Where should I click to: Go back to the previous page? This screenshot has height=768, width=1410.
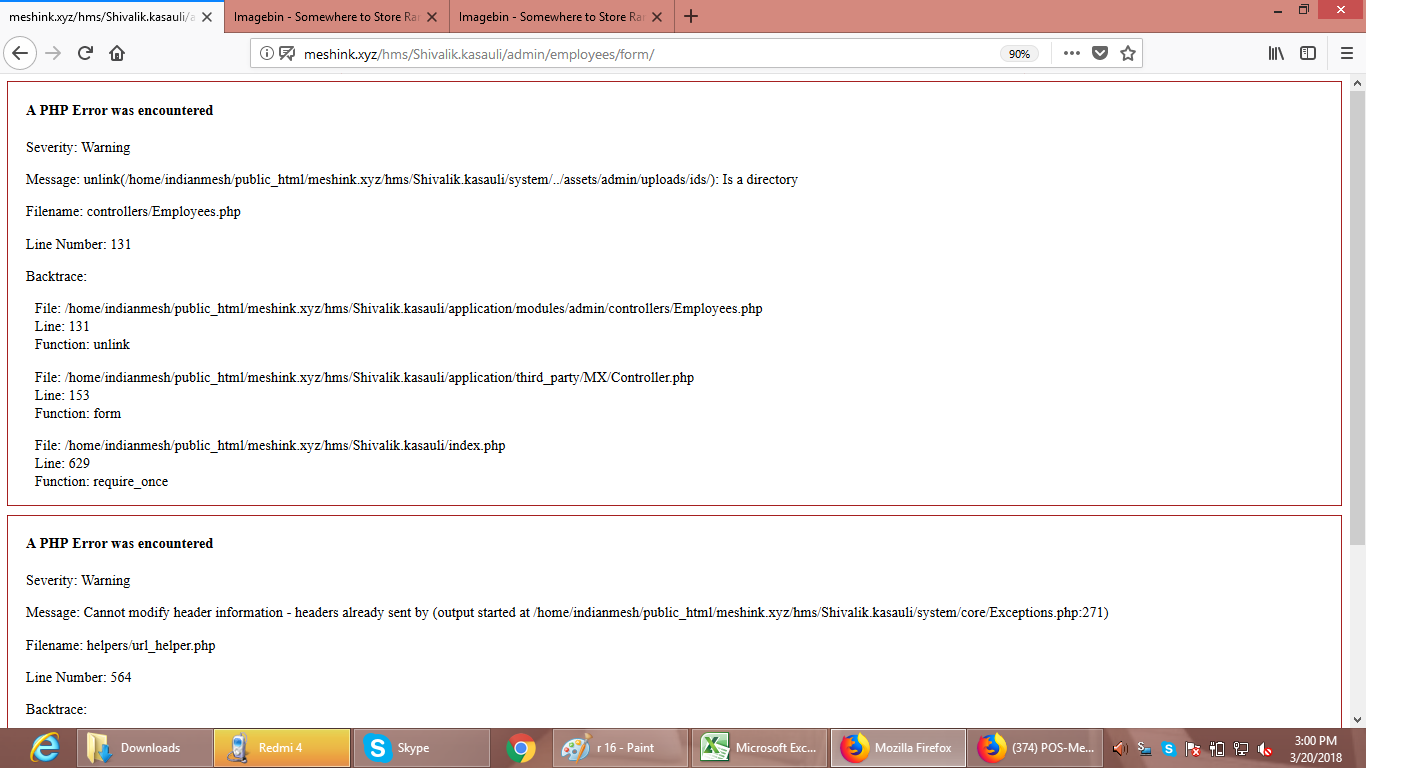click(20, 53)
